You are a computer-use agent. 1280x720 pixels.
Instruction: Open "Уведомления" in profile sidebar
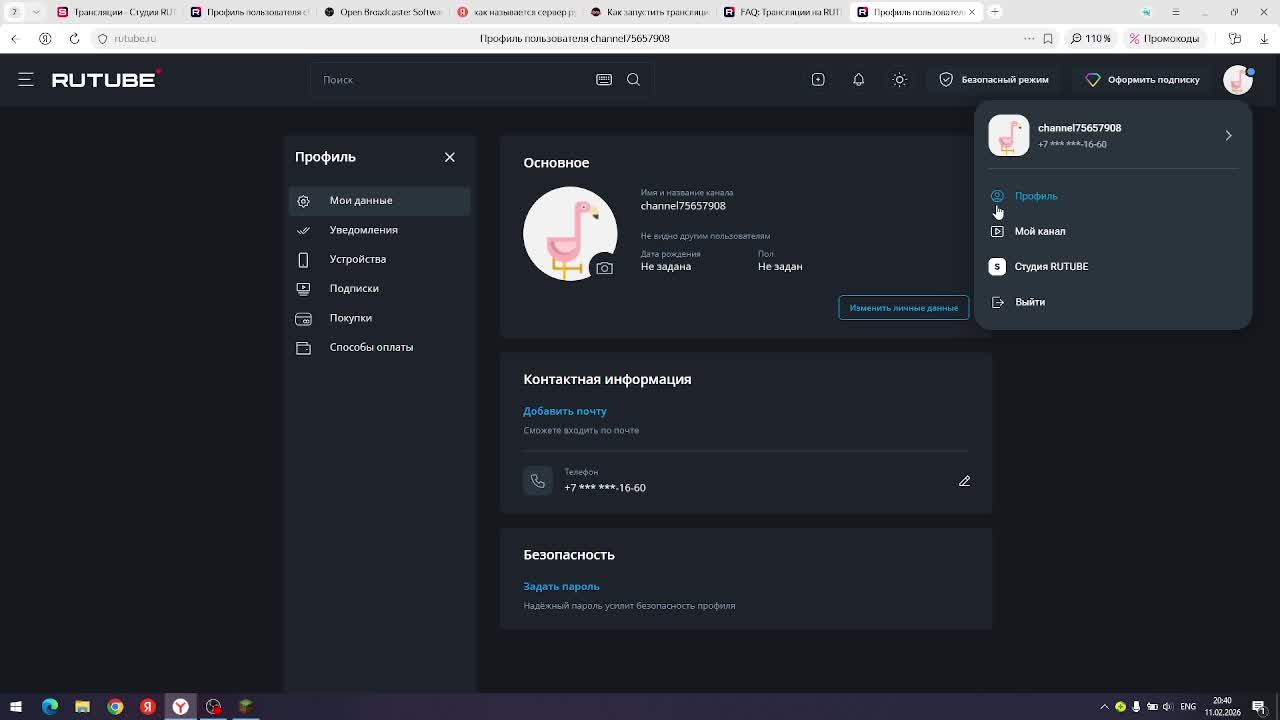380,230
